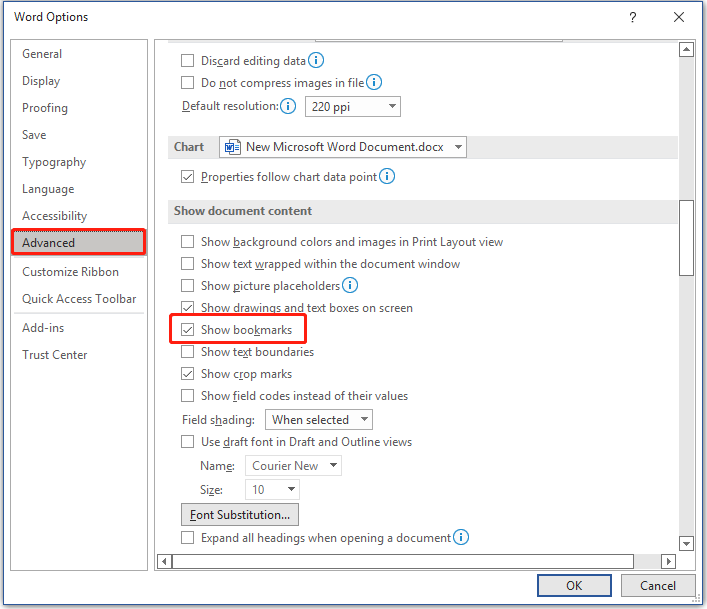Click info icon beside Default resolution label
The image size is (707, 609).
(x=288, y=106)
